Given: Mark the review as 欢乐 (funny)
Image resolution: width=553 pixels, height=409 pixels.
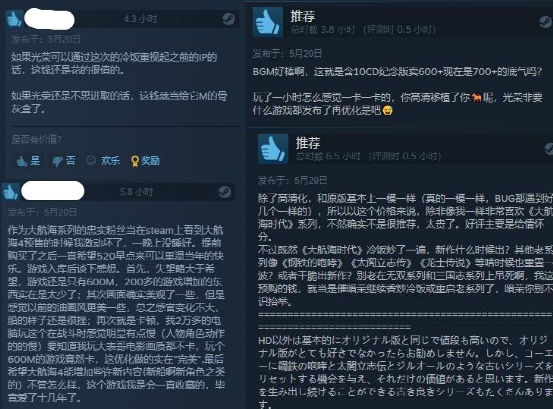Looking at the screenshot, I should pyautogui.click(x=103, y=161).
